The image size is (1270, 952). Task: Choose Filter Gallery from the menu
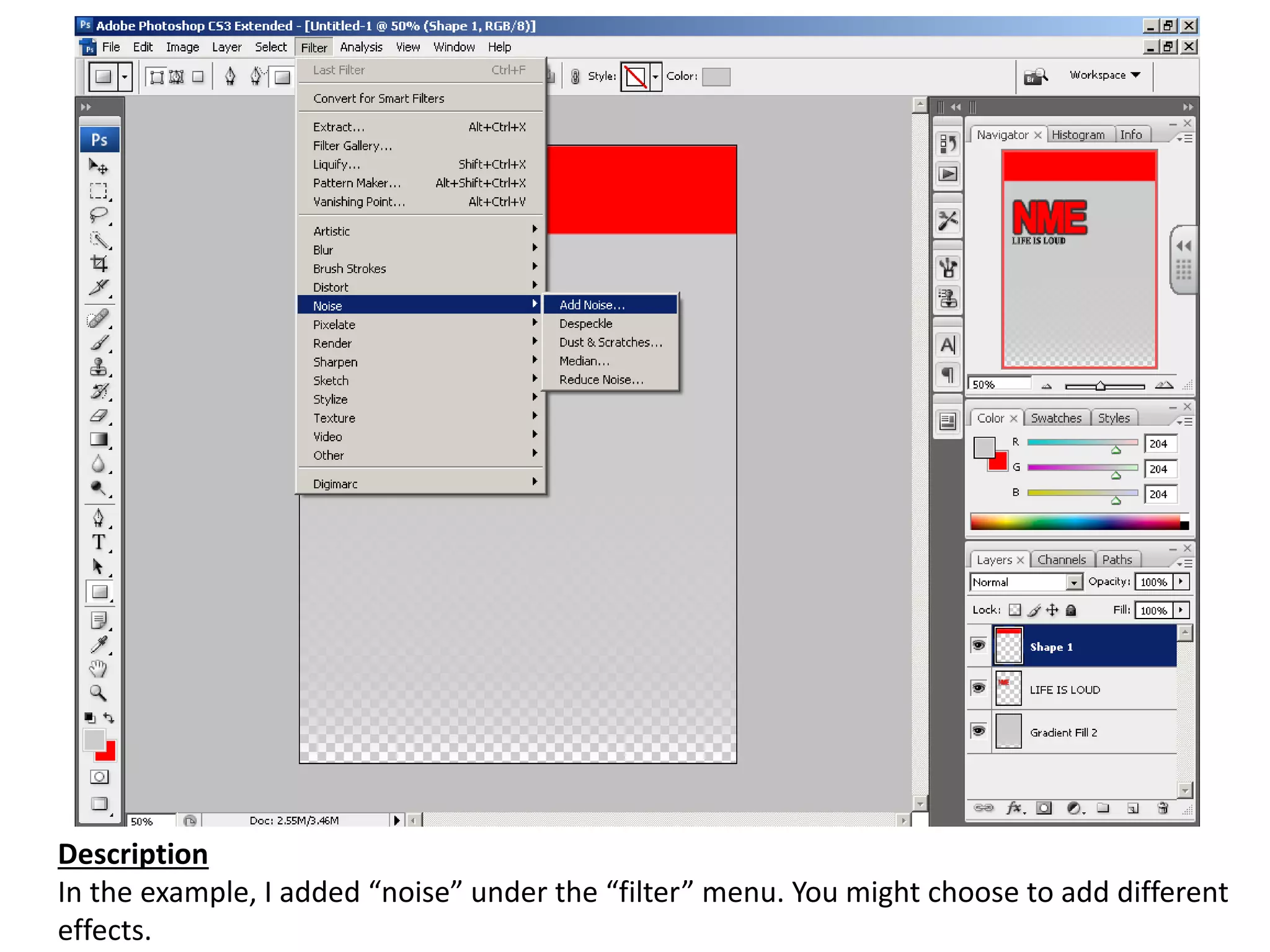[421, 146]
